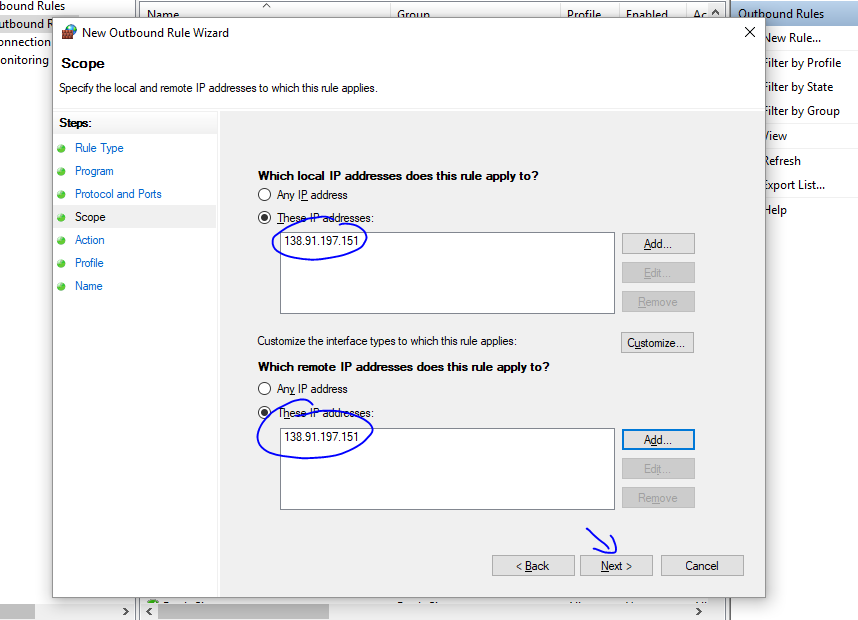Open the Protocol and Ports step
Screen dimensions: 858x620
click(x=118, y=194)
